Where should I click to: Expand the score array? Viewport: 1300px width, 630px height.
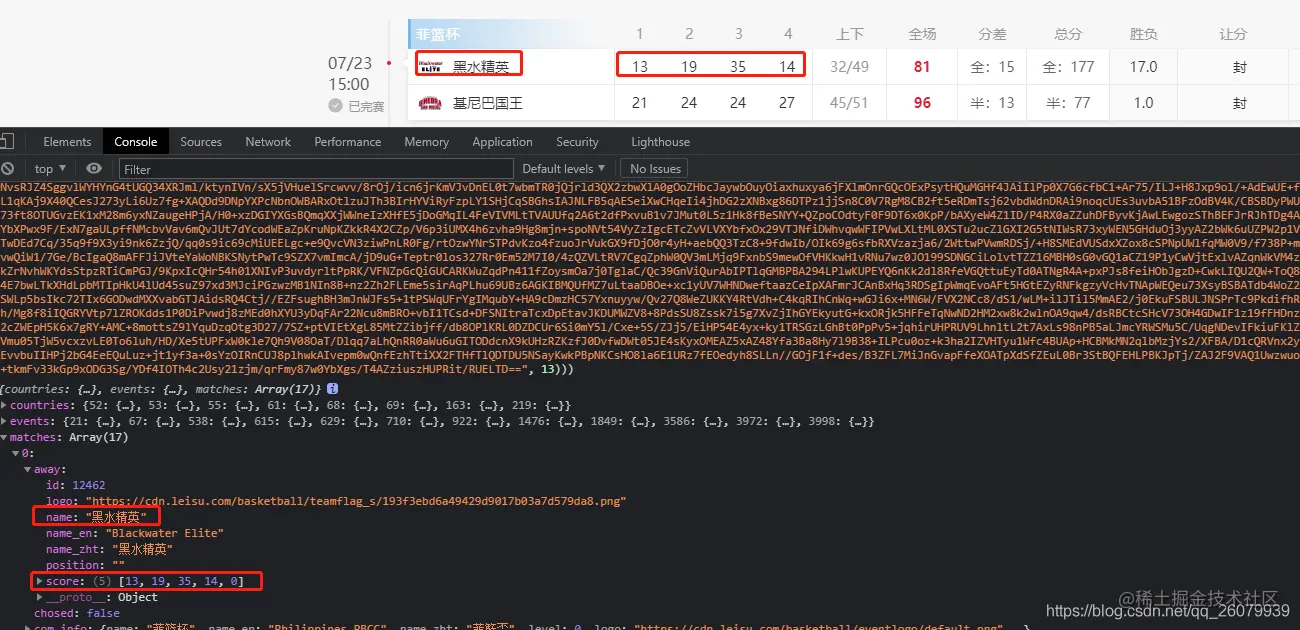point(40,581)
